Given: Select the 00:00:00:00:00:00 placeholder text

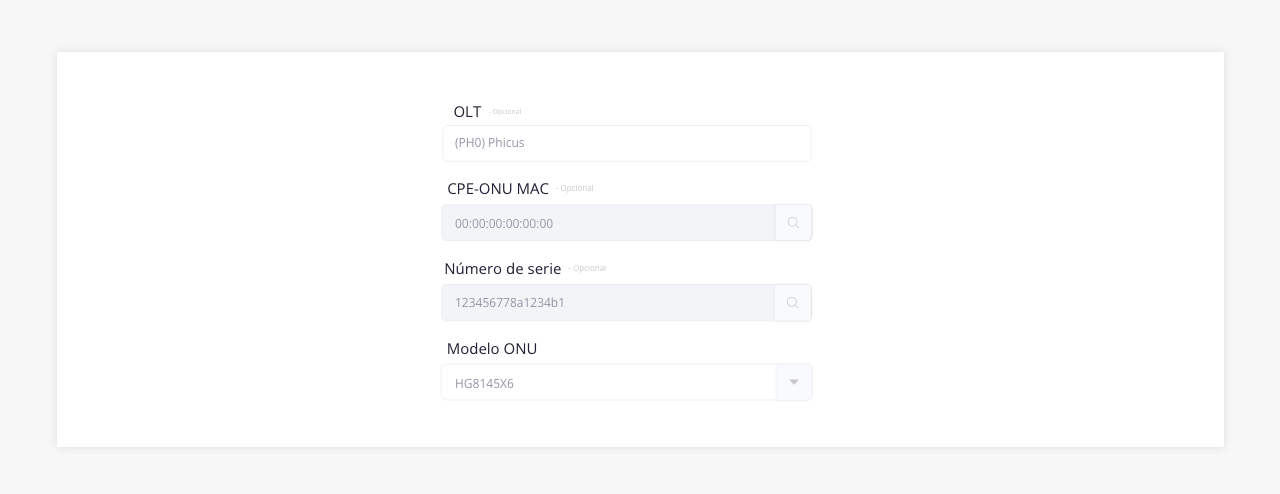Looking at the screenshot, I should (504, 224).
